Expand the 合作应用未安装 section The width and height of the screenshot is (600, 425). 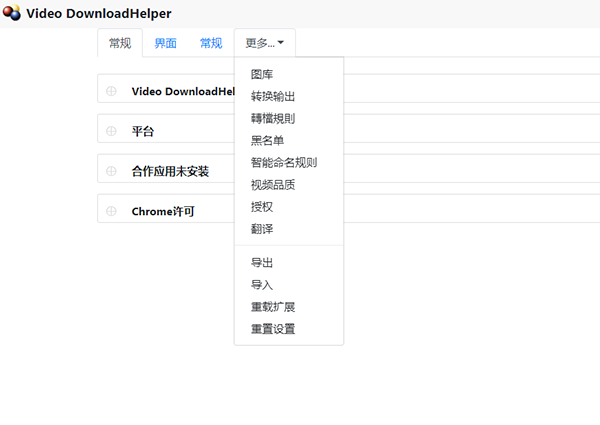coord(111,171)
